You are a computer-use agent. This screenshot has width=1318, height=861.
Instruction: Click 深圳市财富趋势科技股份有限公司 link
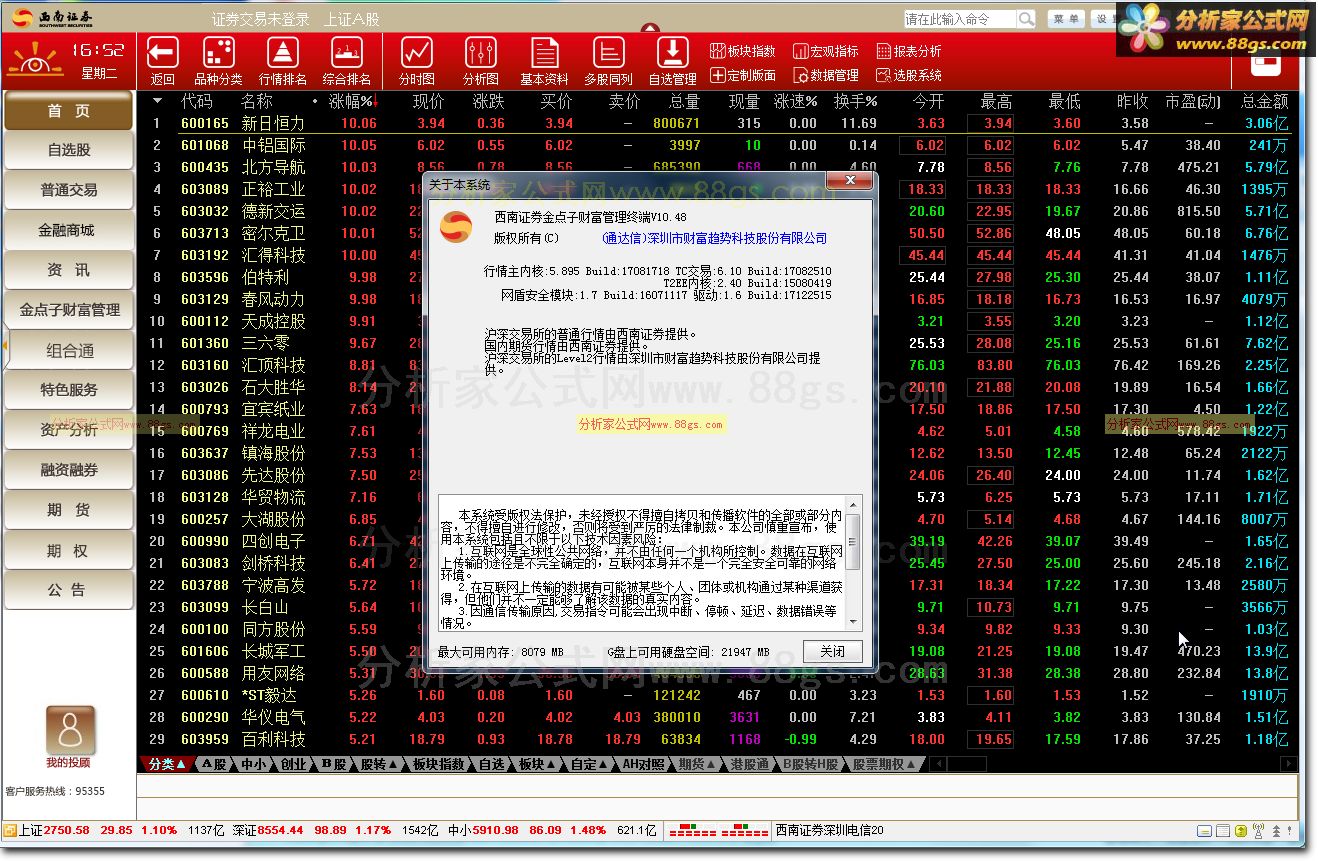tap(715, 238)
